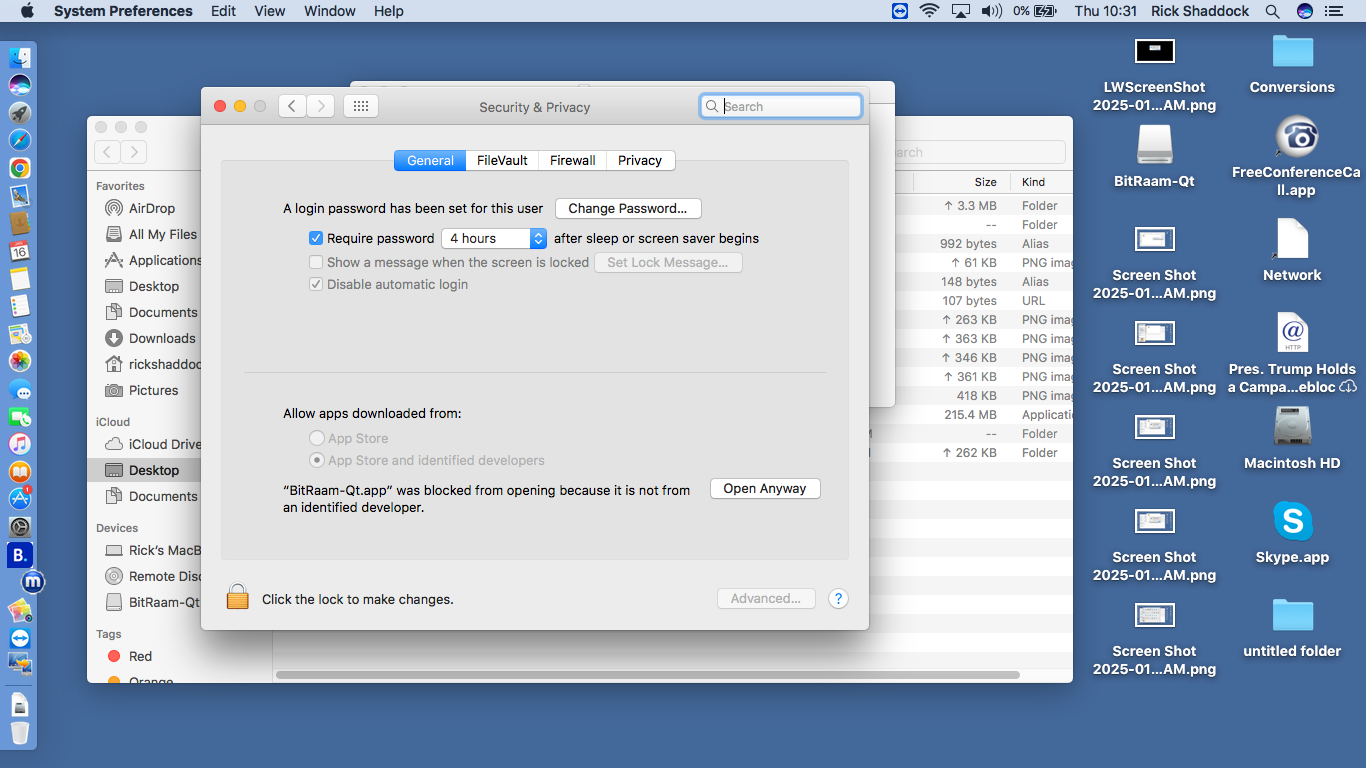Open the Skype.app desktop icon
Image resolution: width=1366 pixels, height=768 pixels.
point(1292,522)
